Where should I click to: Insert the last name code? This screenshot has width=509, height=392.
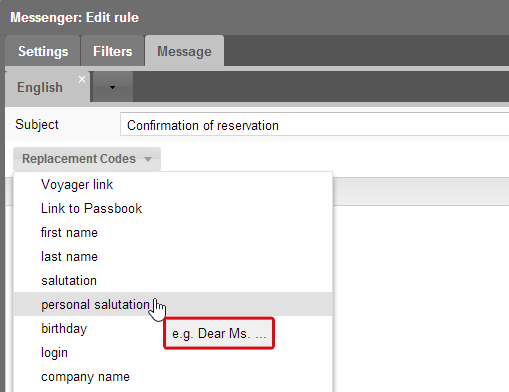[173, 256]
